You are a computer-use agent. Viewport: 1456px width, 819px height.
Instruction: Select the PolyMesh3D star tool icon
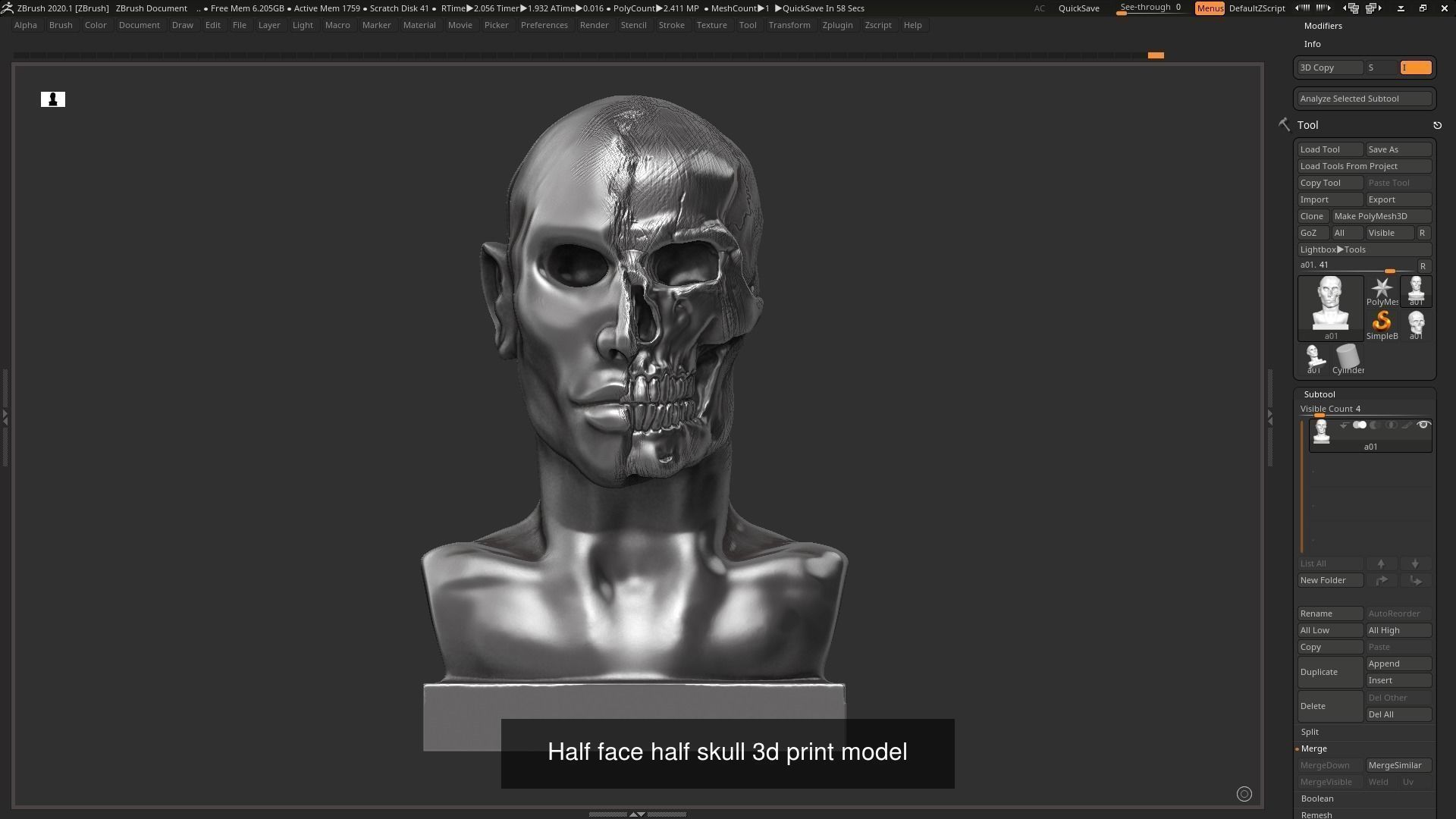[1382, 289]
